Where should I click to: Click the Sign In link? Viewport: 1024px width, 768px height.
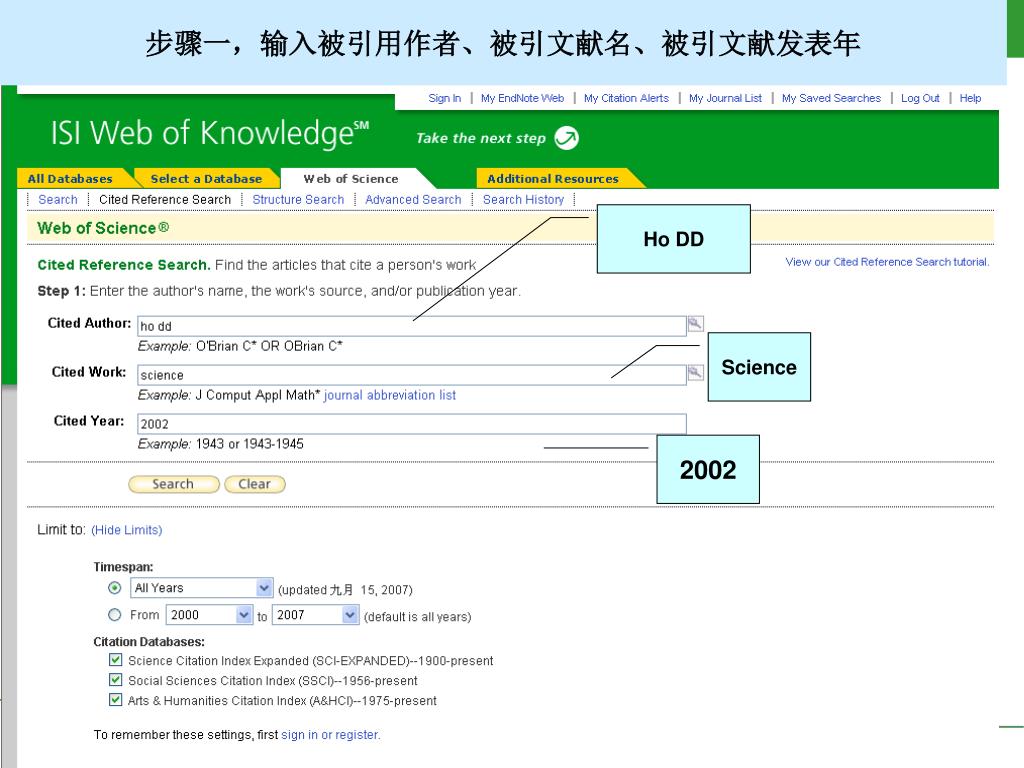point(445,98)
